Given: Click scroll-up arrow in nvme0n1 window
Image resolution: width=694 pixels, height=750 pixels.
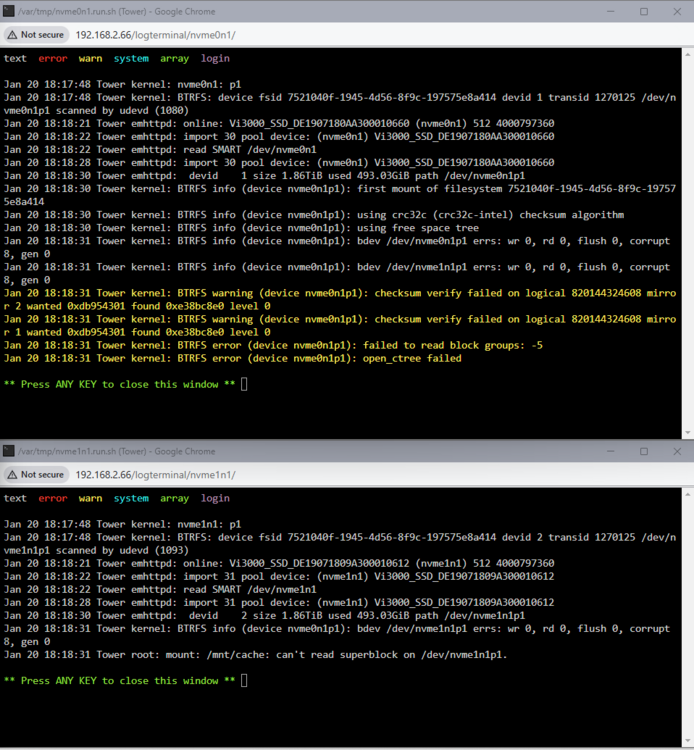Looking at the screenshot, I should tap(688, 55).
